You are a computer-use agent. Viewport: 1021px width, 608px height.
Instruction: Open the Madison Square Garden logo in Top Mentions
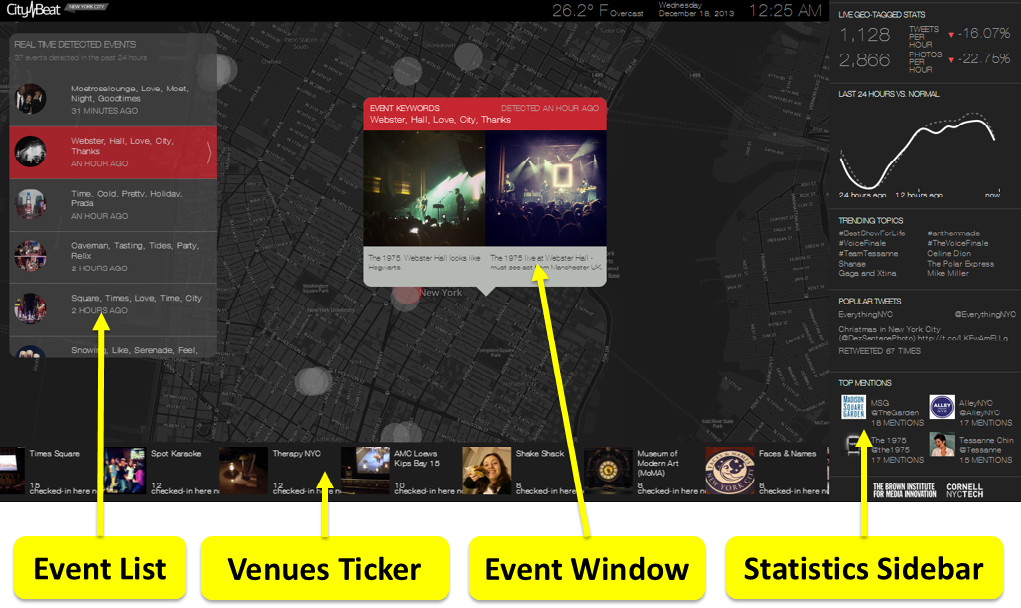click(x=853, y=407)
